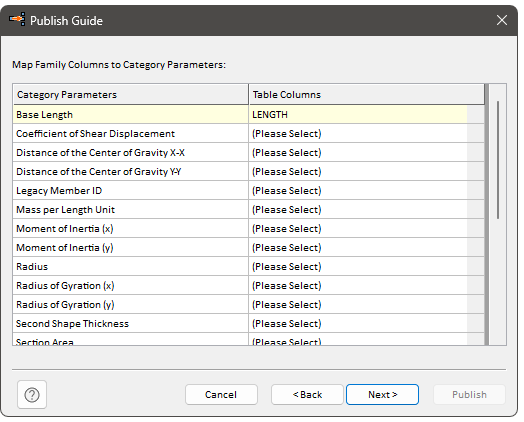The image size is (524, 422).
Task: Go back with the Back button
Action: pyautogui.click(x=307, y=395)
